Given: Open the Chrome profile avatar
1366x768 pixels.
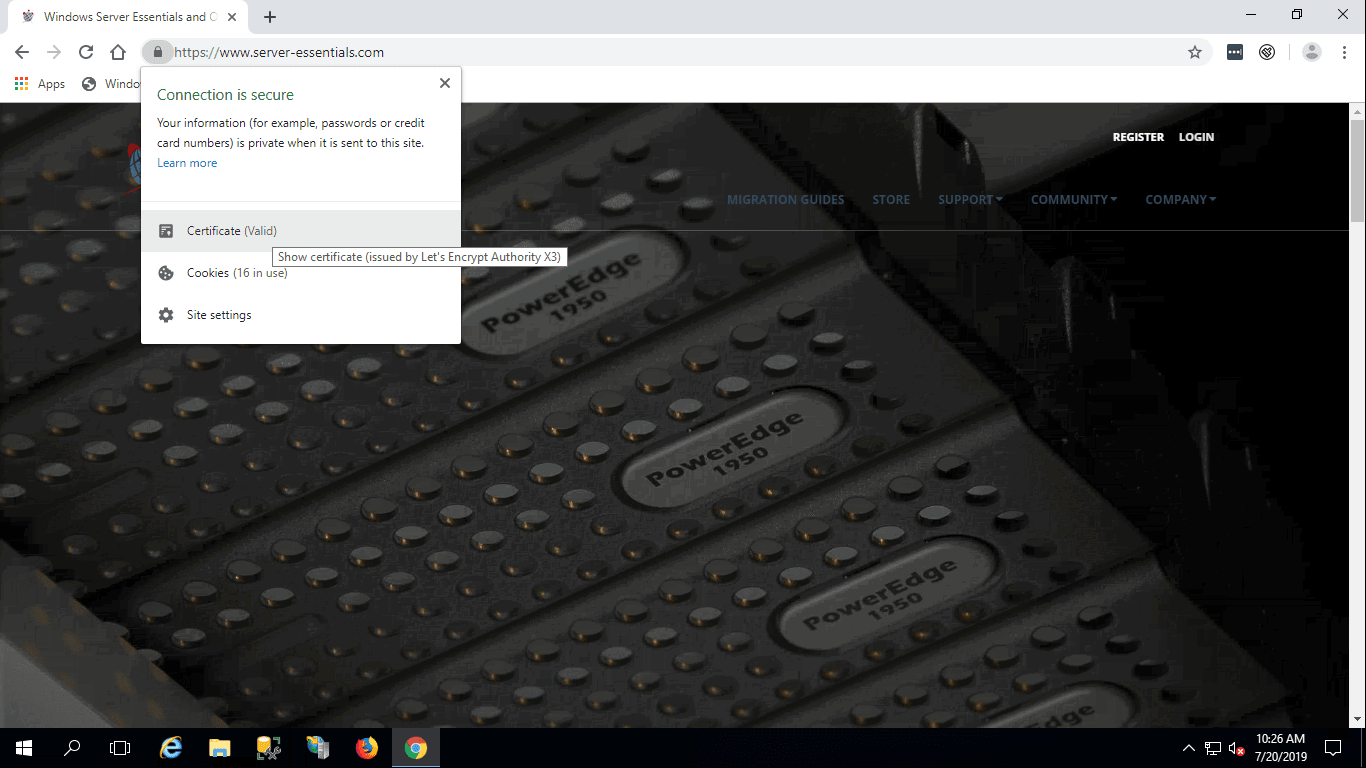Looking at the screenshot, I should [x=1312, y=52].
